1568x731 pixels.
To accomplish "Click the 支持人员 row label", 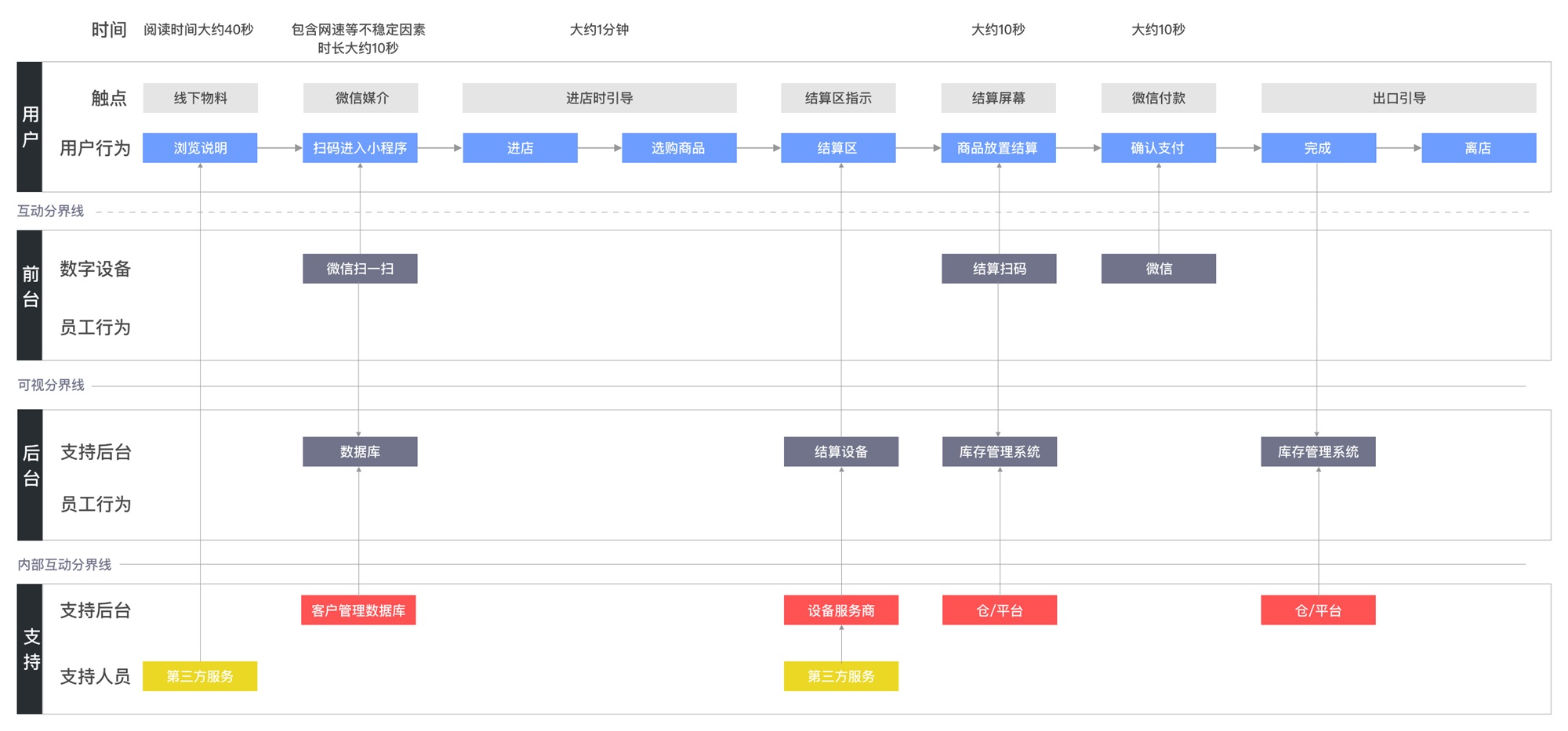I will pyautogui.click(x=95, y=676).
